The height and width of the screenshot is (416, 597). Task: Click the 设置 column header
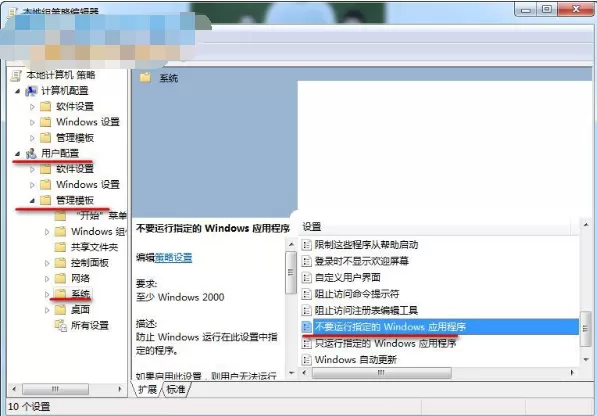pyautogui.click(x=434, y=227)
